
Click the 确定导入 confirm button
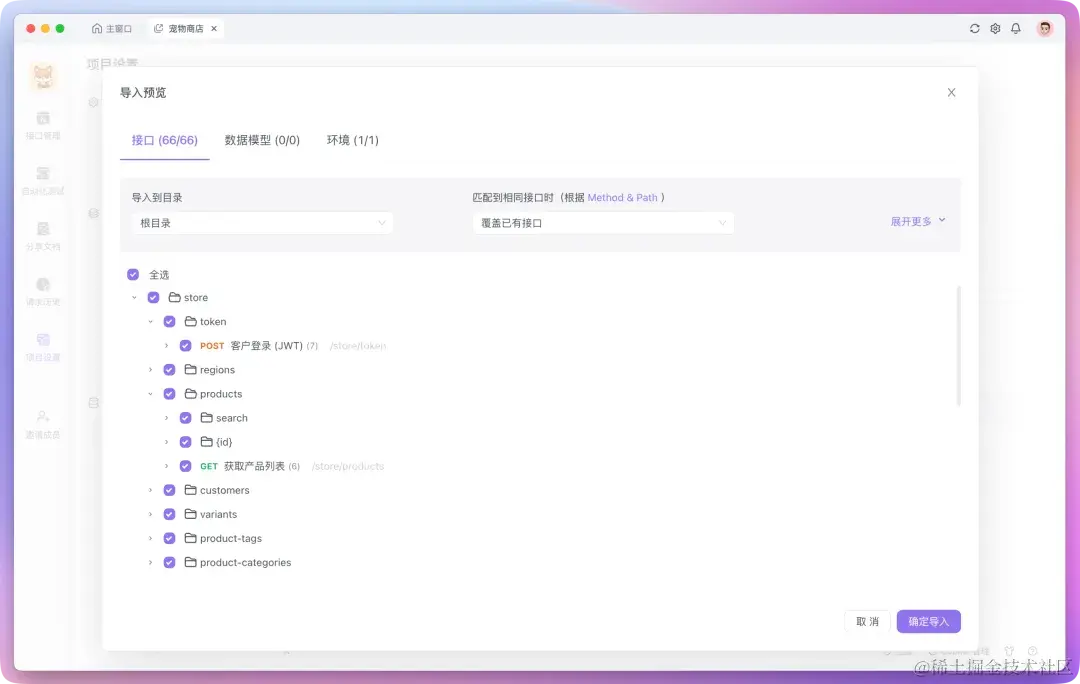[x=928, y=620]
